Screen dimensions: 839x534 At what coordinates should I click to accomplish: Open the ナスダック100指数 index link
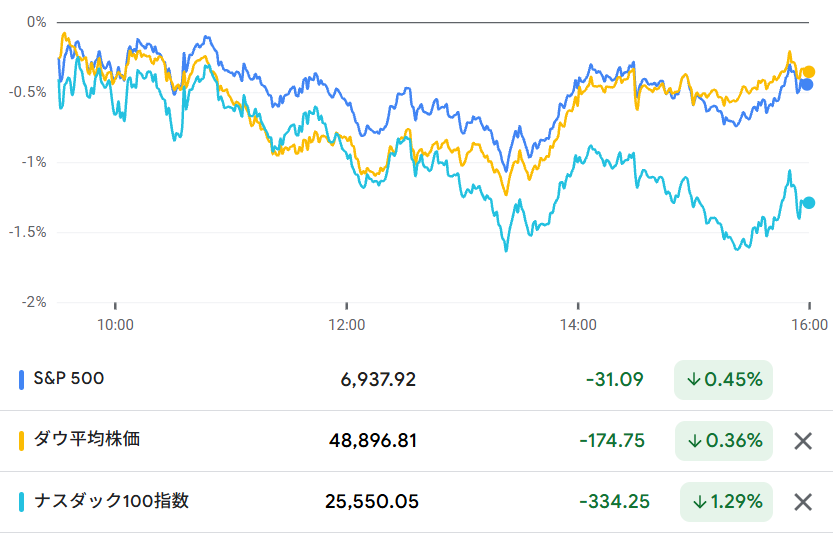[x=111, y=501]
